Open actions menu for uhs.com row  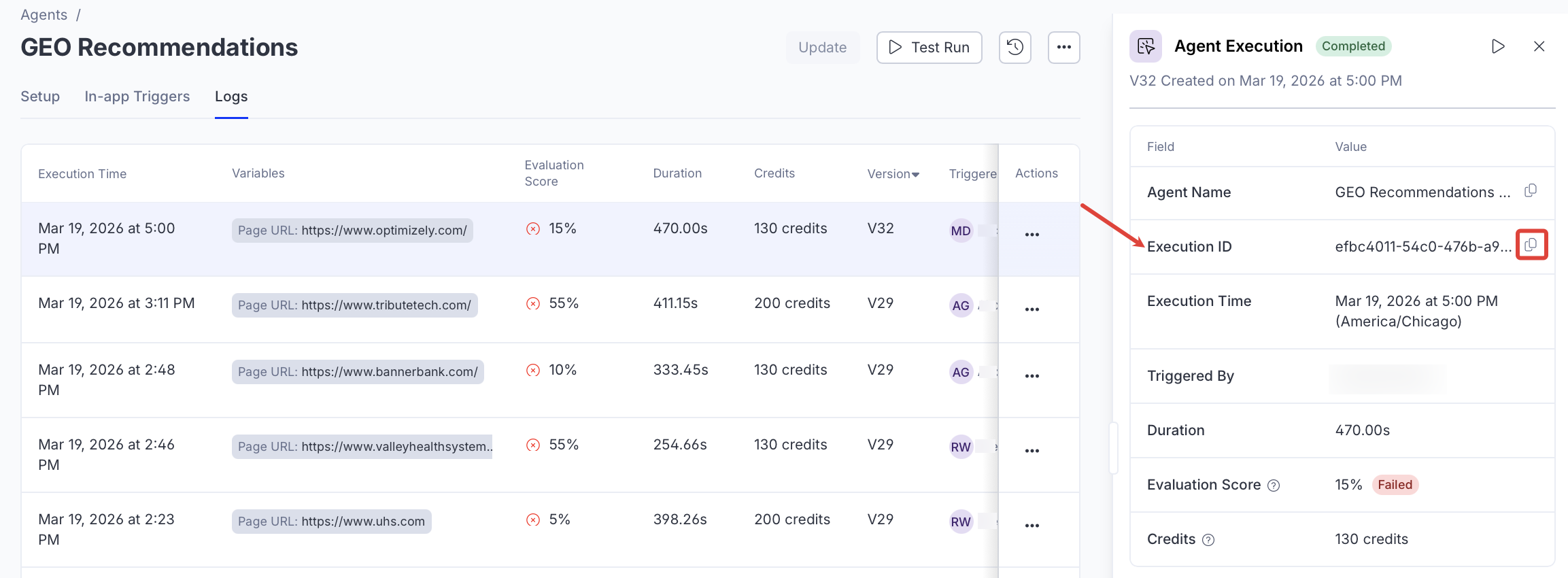click(x=1032, y=526)
